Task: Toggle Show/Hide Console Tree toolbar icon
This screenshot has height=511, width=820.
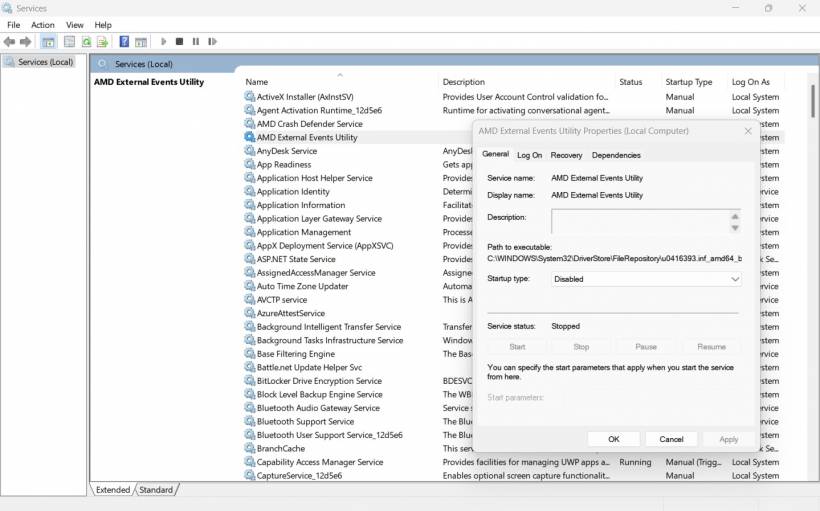Action: tap(49, 42)
